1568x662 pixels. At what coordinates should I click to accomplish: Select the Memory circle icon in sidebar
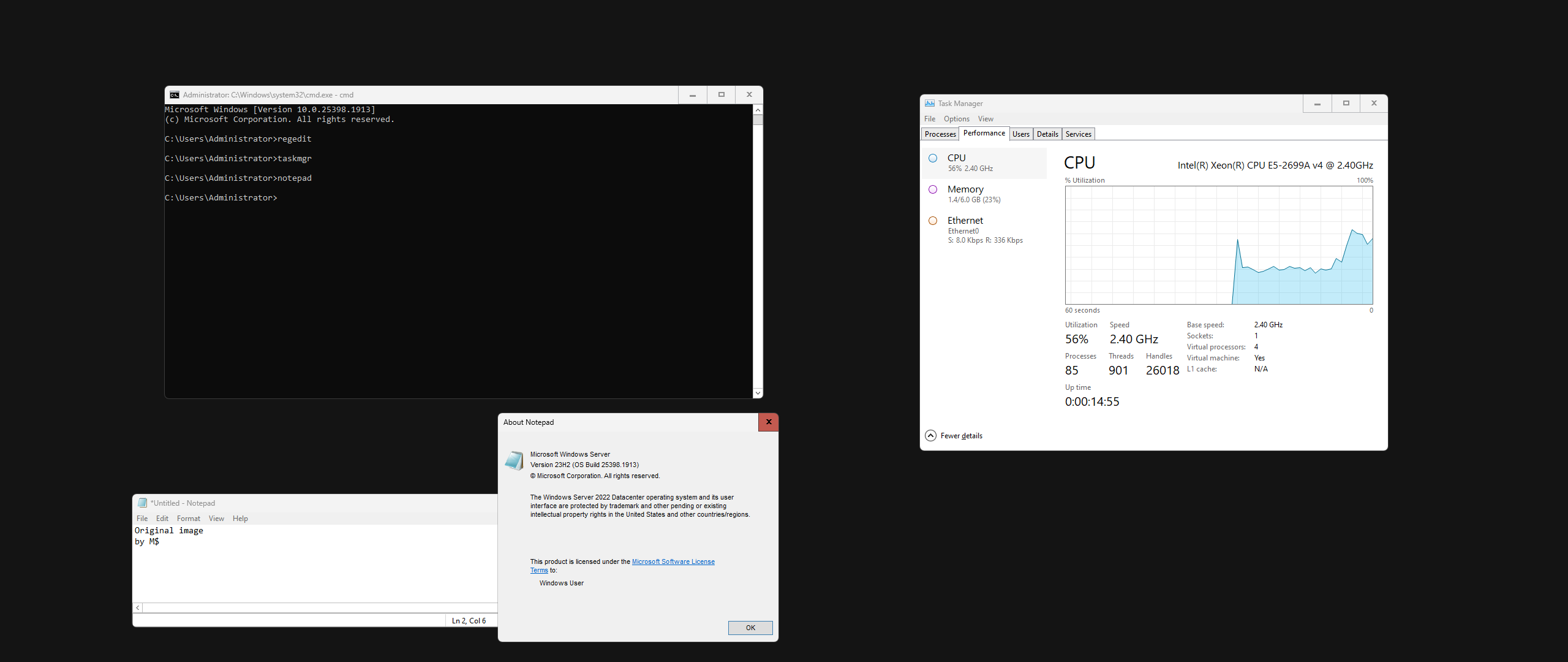click(x=933, y=189)
